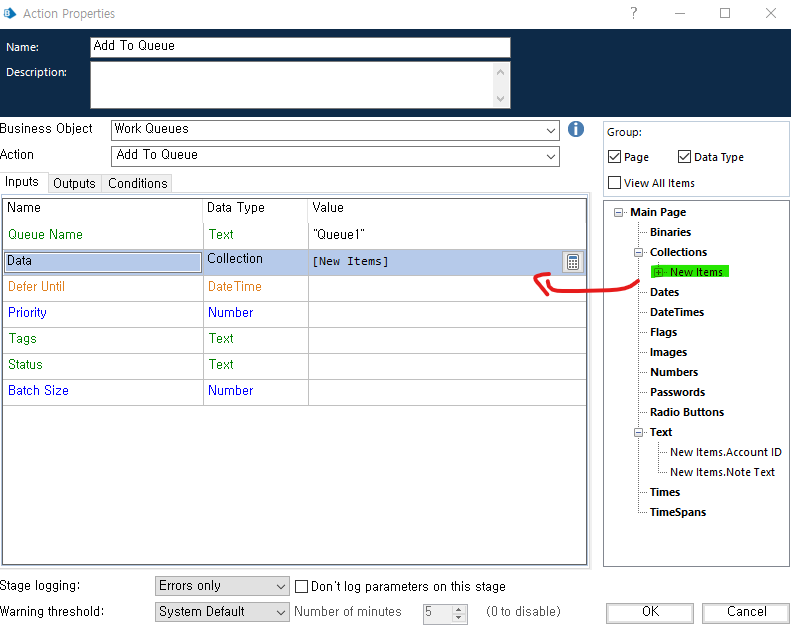The image size is (791, 627).
Task: Collapse the Collections tree node
Action: (638, 252)
